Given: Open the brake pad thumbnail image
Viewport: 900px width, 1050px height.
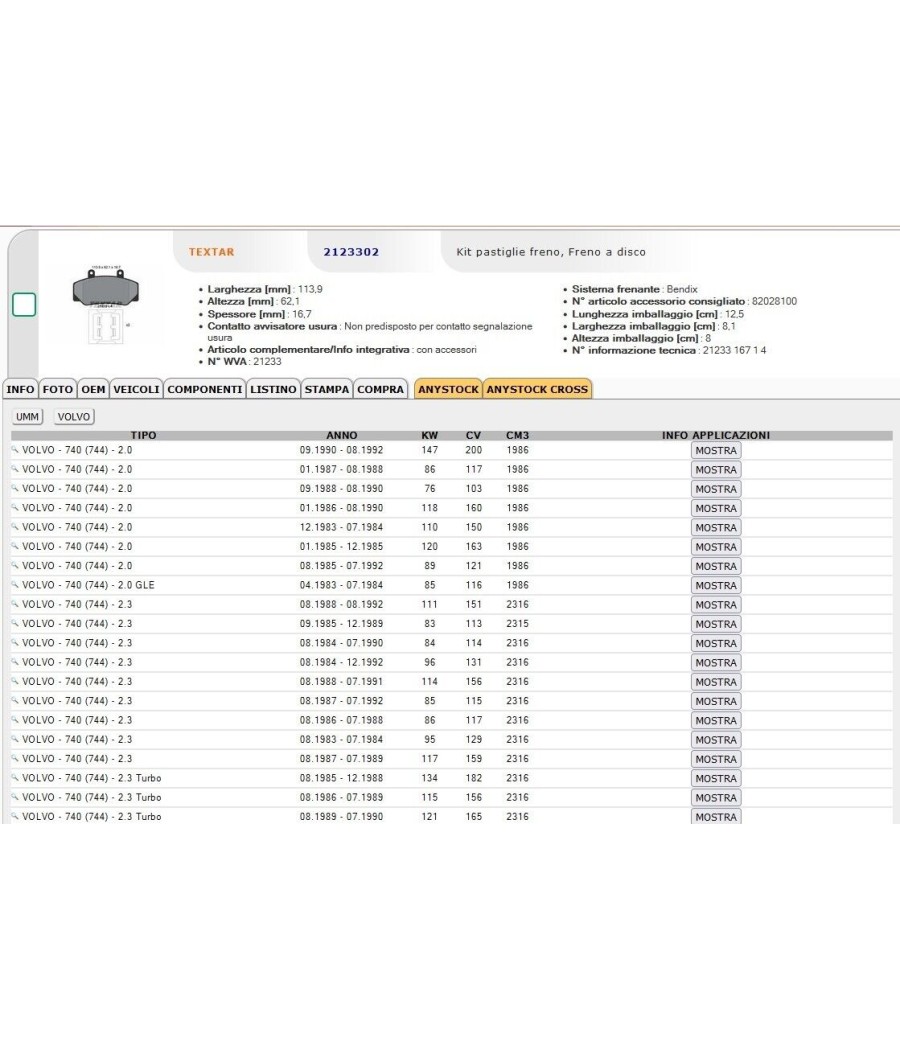Looking at the screenshot, I should coord(106,305).
